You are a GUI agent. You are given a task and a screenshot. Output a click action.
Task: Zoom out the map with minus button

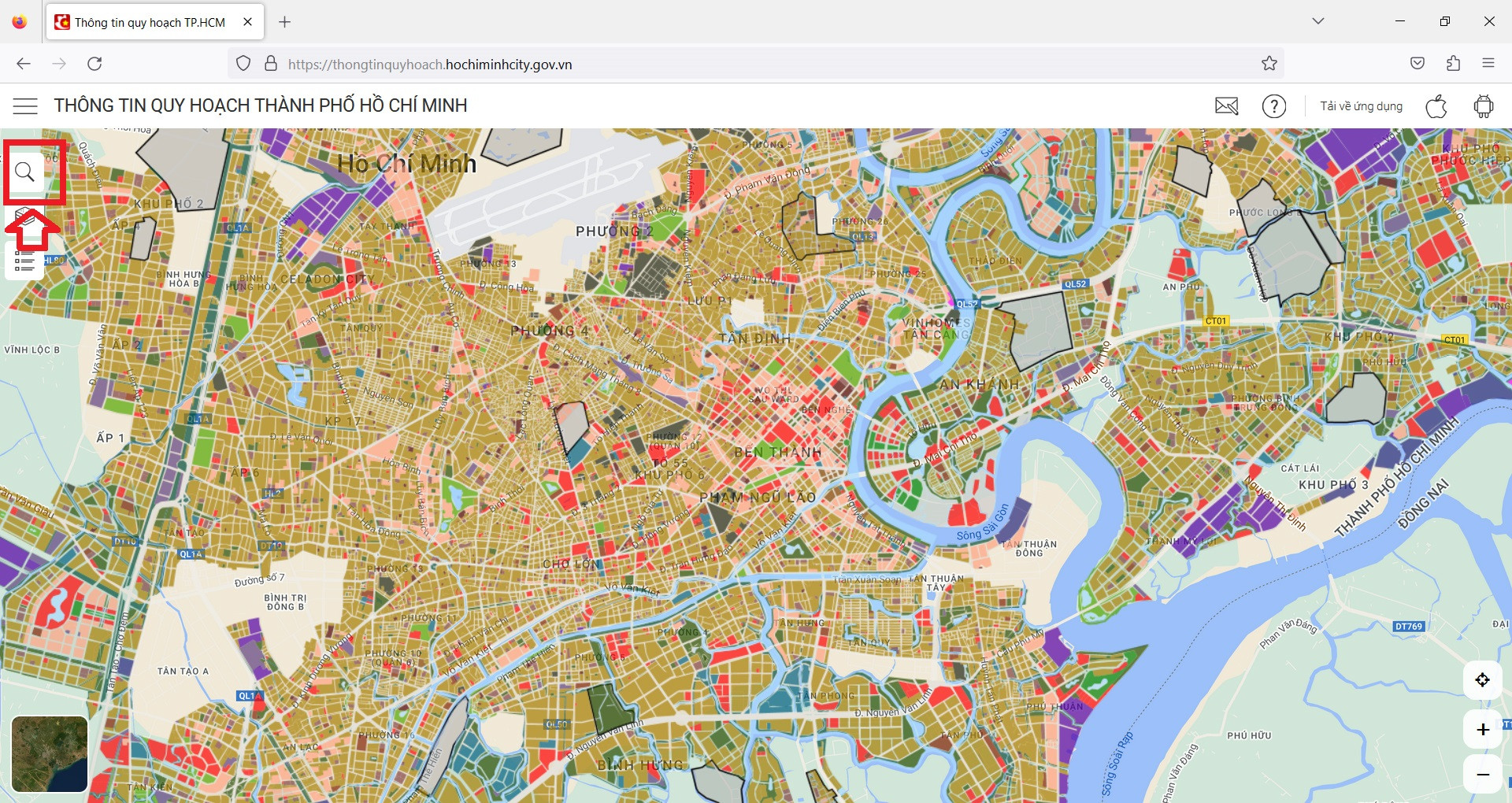click(1482, 775)
